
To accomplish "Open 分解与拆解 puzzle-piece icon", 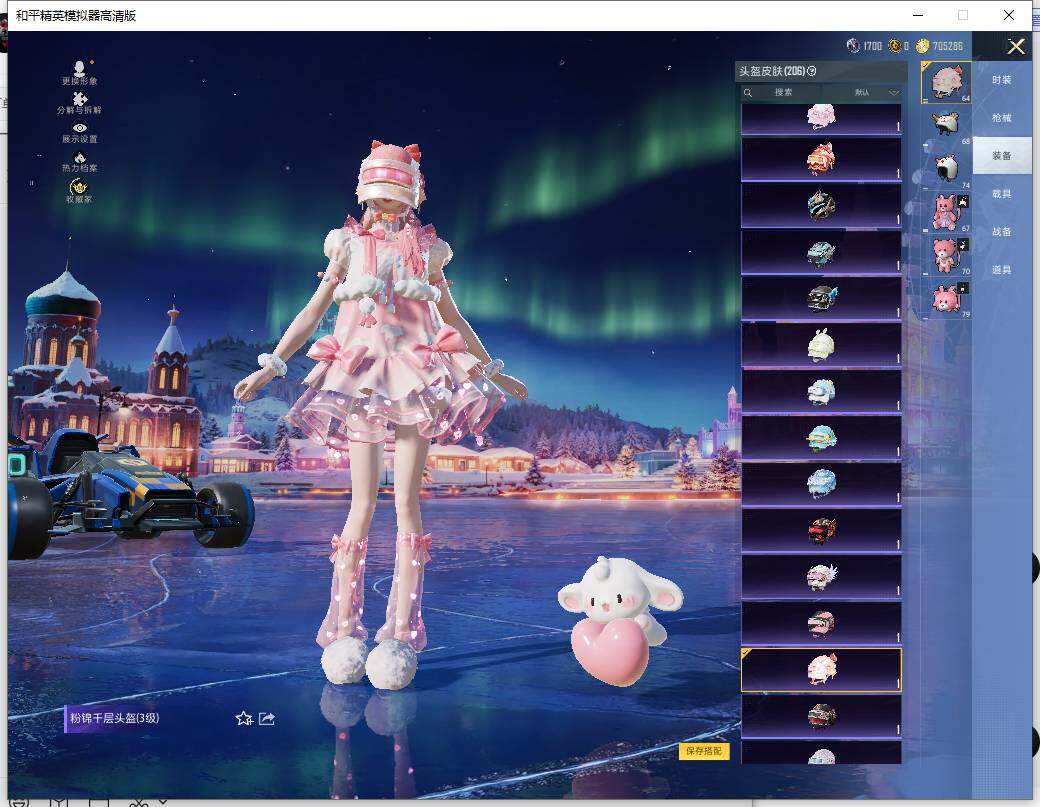I will (79, 103).
